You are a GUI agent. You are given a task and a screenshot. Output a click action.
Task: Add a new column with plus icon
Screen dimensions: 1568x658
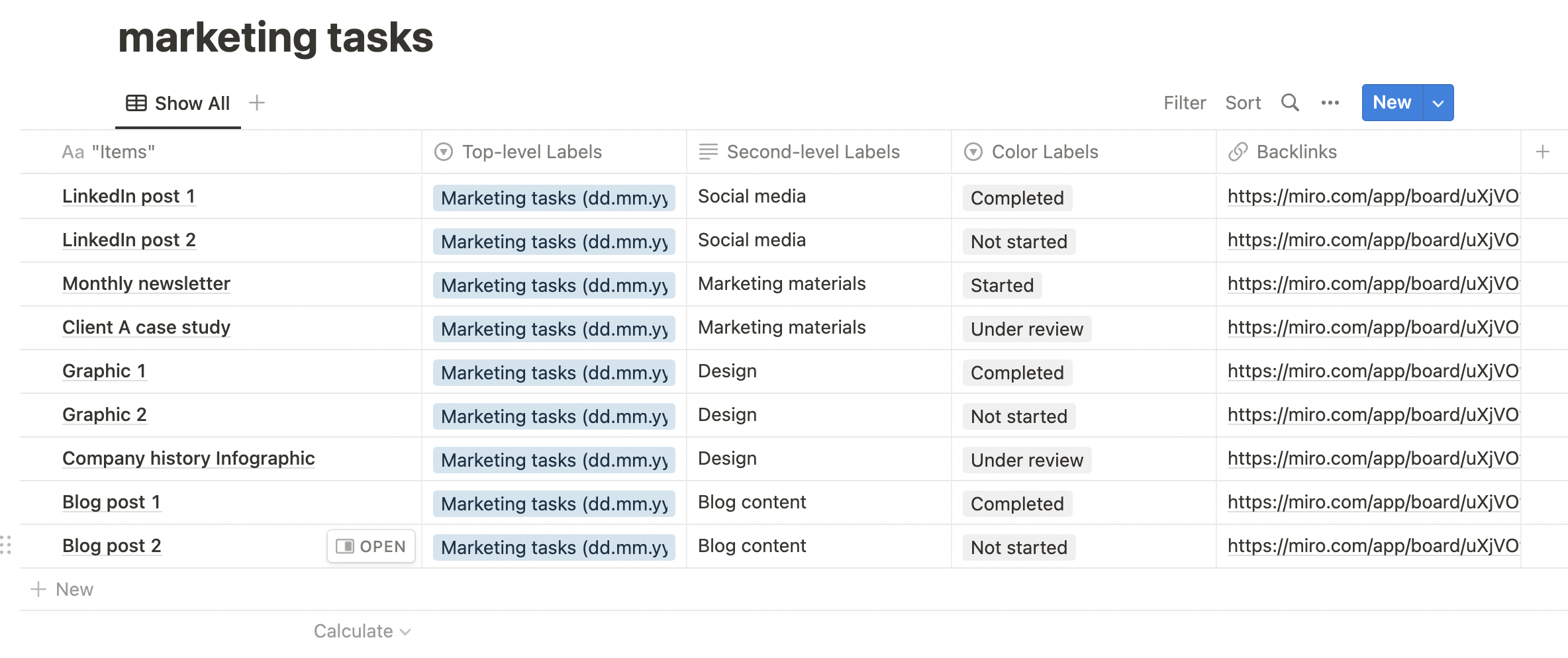point(1542,152)
